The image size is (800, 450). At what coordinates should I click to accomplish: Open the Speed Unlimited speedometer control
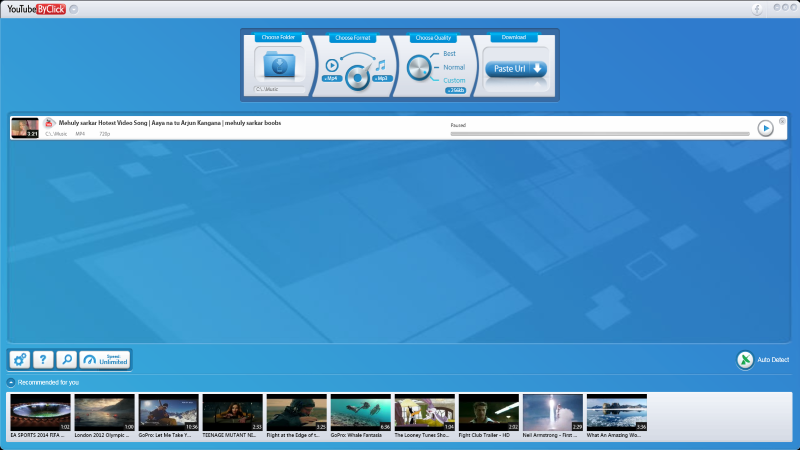coord(105,360)
